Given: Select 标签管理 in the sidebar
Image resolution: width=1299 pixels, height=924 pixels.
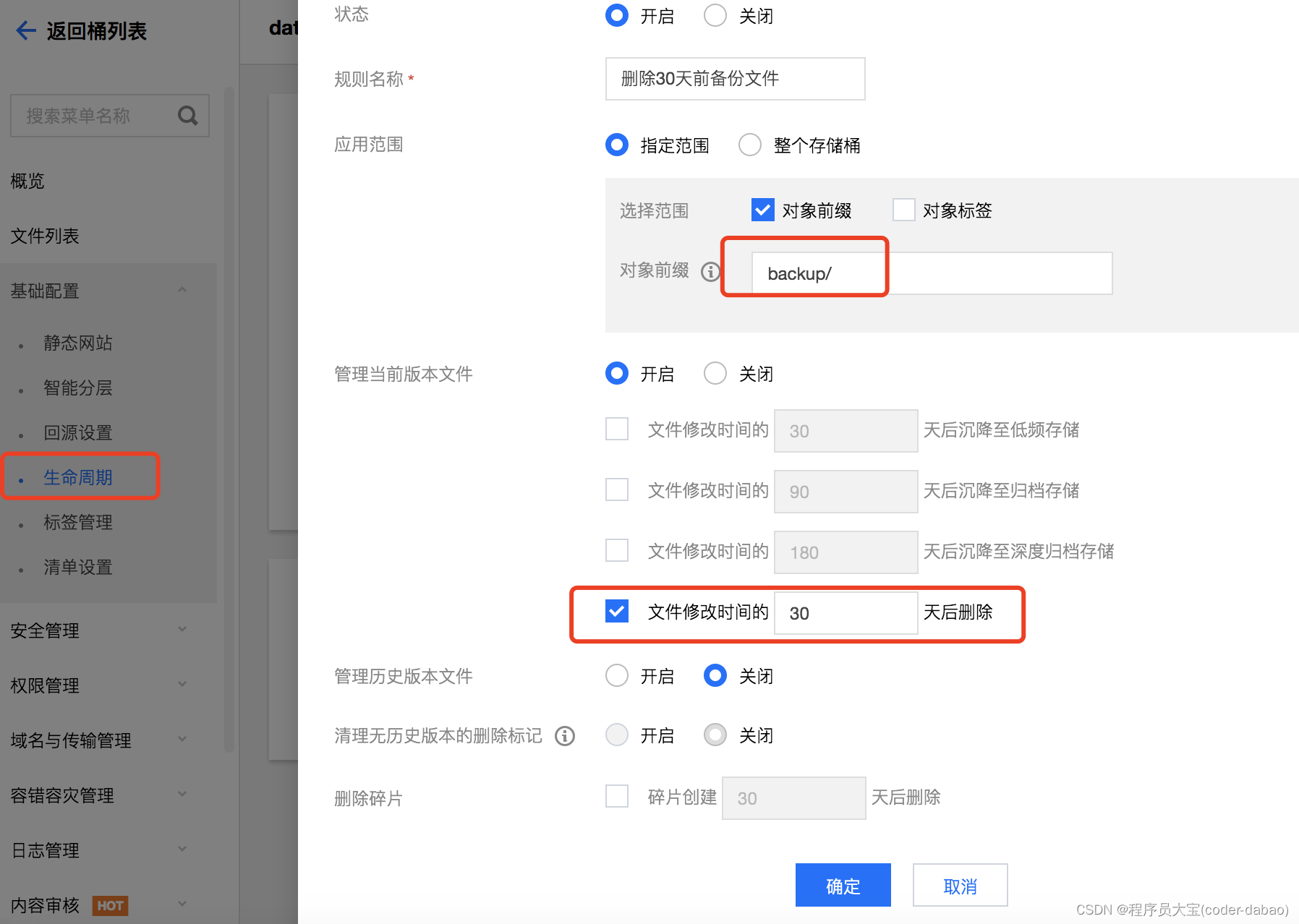Looking at the screenshot, I should pyautogui.click(x=77, y=522).
